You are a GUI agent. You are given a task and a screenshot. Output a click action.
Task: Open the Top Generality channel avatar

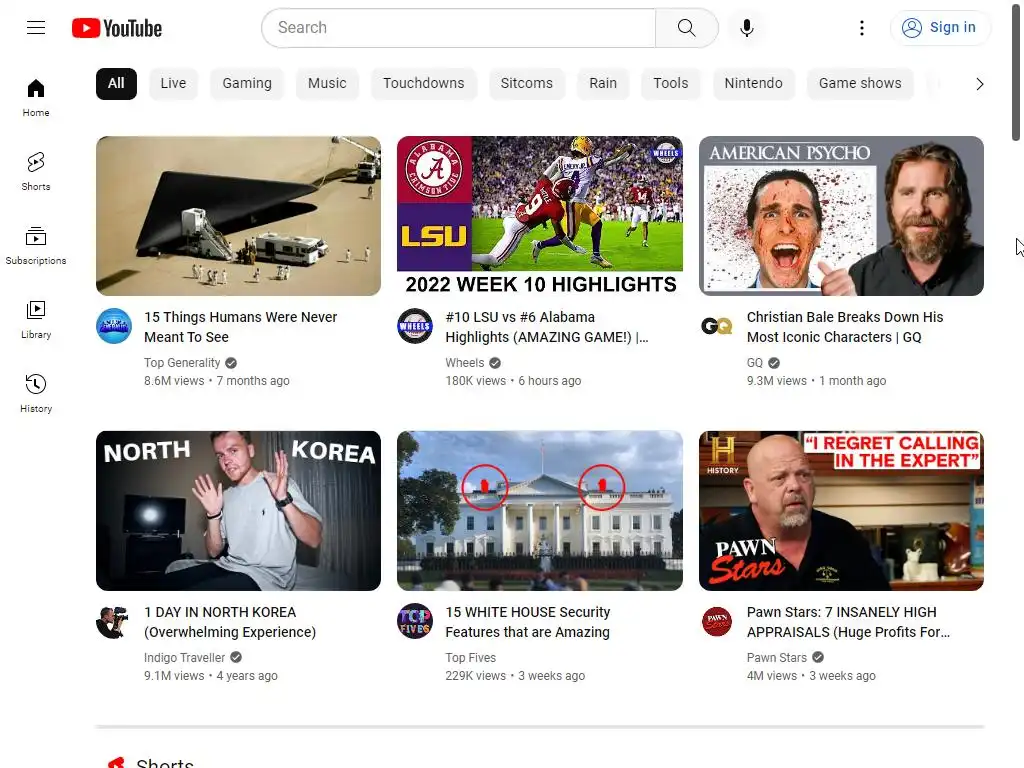pos(114,326)
